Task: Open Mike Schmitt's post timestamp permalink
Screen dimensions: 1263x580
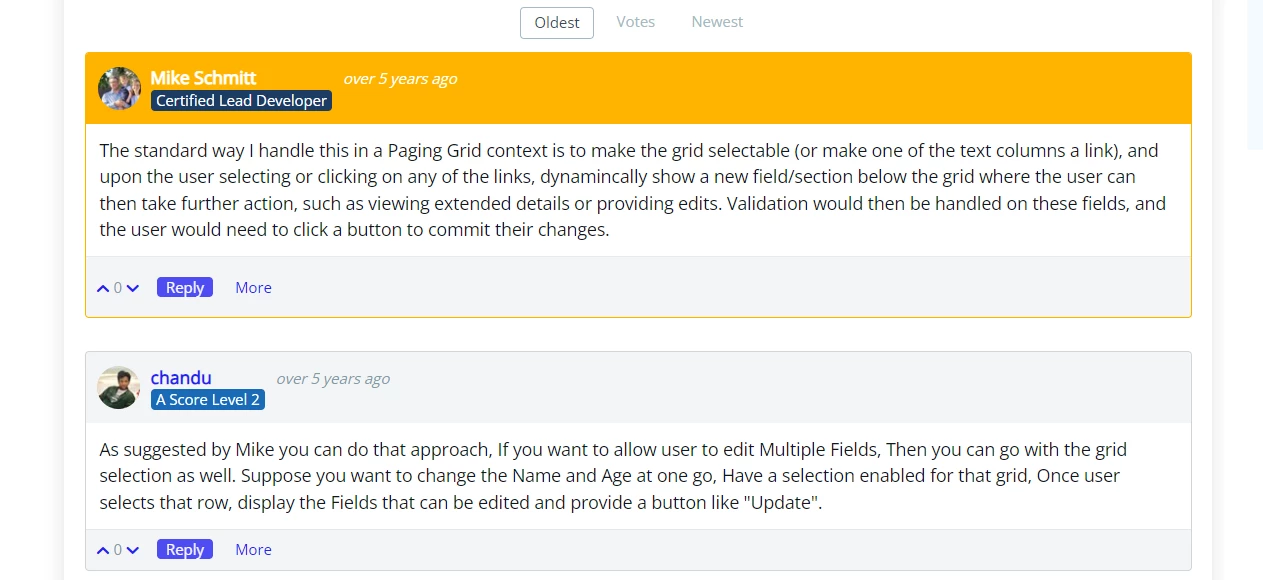Action: pos(400,79)
